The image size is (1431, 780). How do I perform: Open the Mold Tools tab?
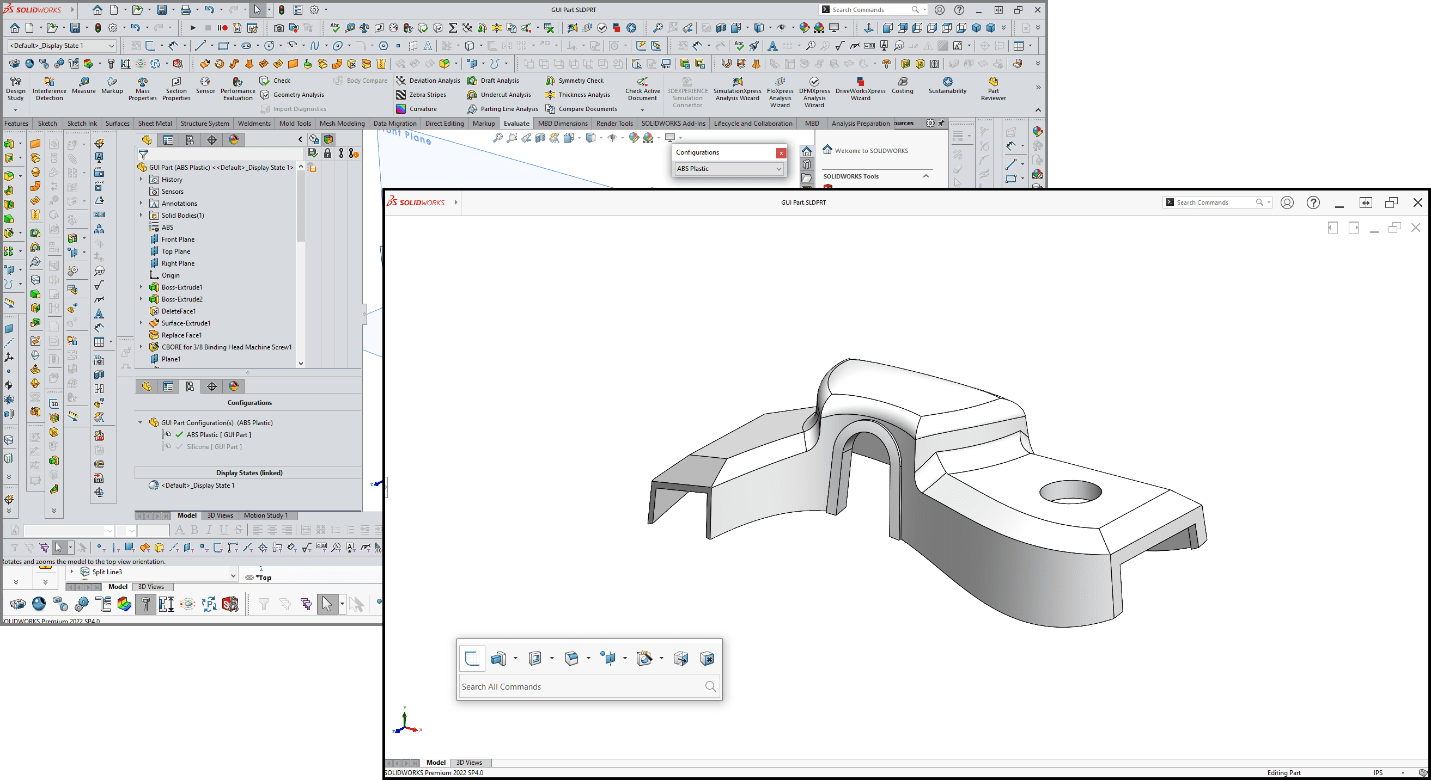click(295, 124)
